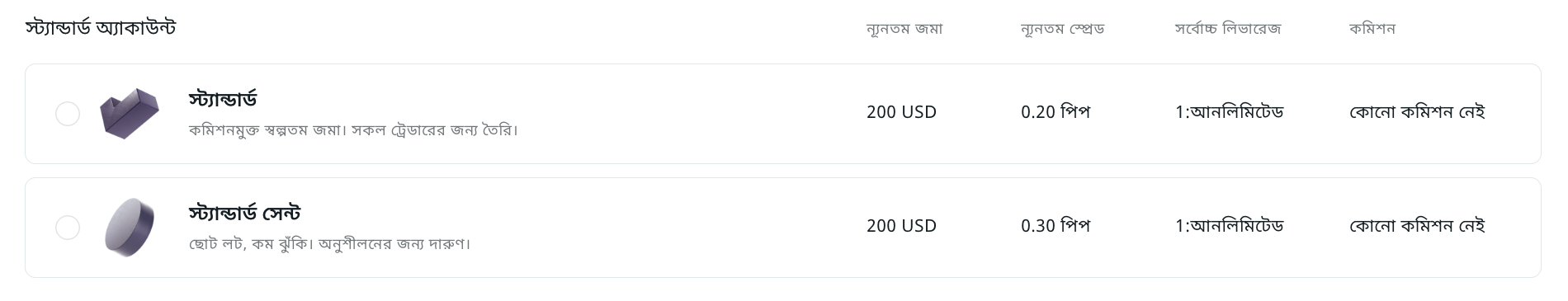Click the 0.30 পিপ spread value
Image resolution: width=1568 pixels, height=301 pixels.
click(x=1056, y=226)
